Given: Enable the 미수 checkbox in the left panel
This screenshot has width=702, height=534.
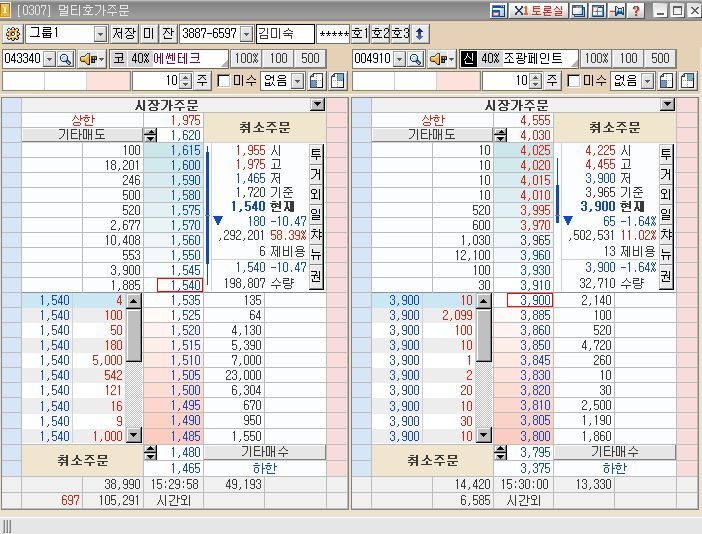Looking at the screenshot, I should tap(224, 80).
